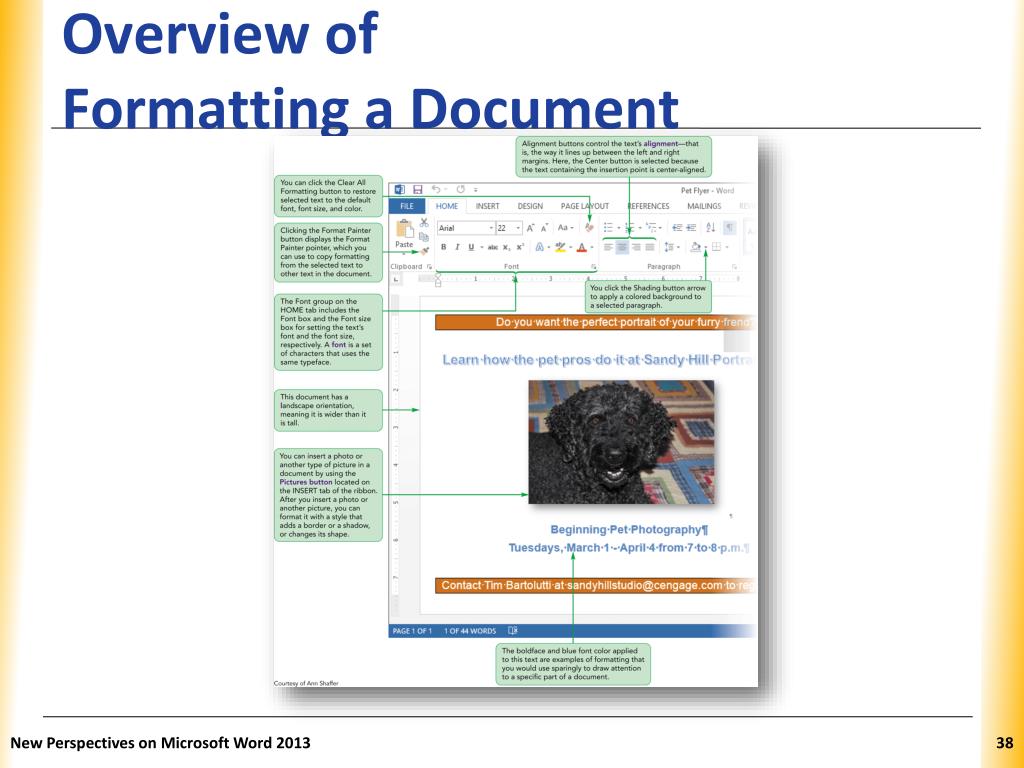
Task: Decrease font size with Shrink Font
Action: click(x=544, y=228)
